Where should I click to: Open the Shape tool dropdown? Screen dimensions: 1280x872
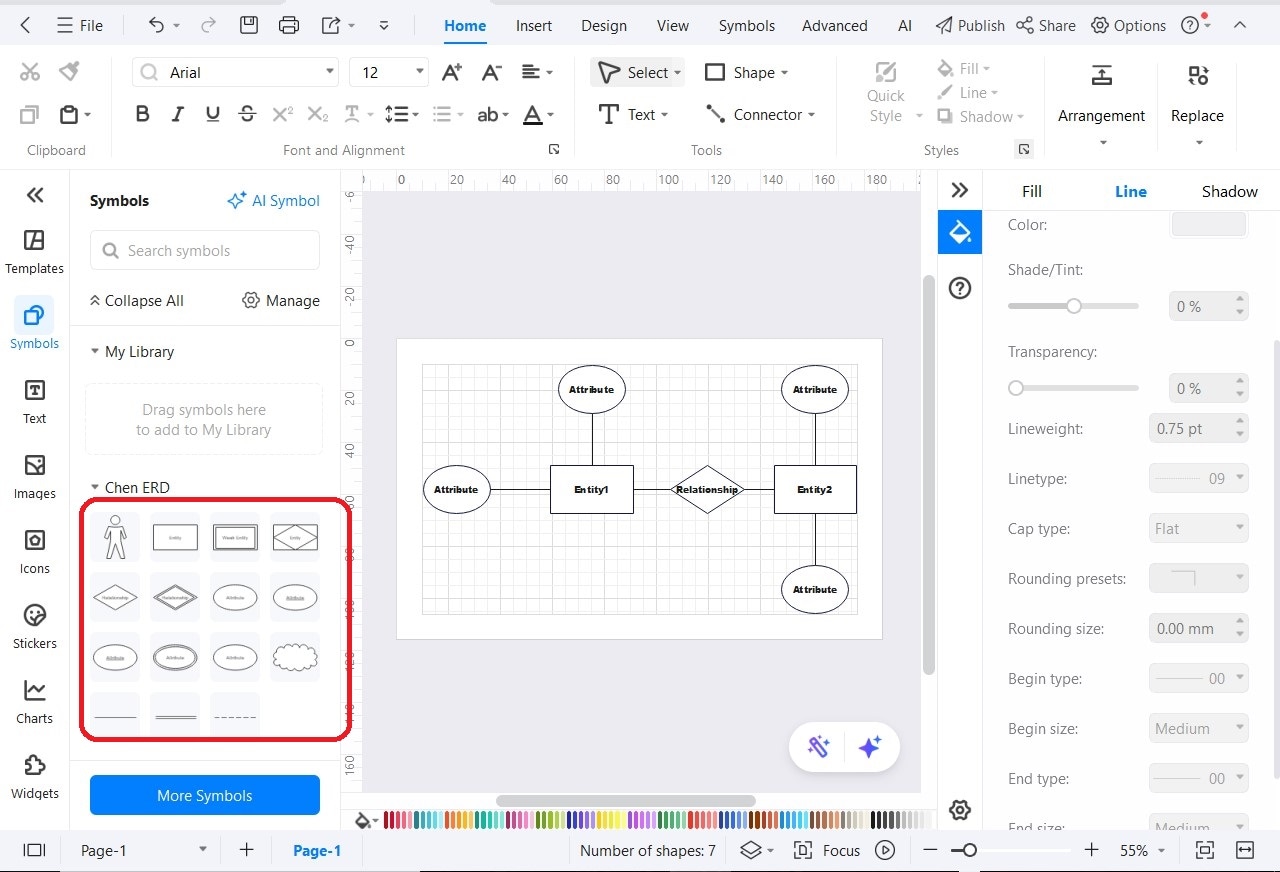(x=784, y=72)
